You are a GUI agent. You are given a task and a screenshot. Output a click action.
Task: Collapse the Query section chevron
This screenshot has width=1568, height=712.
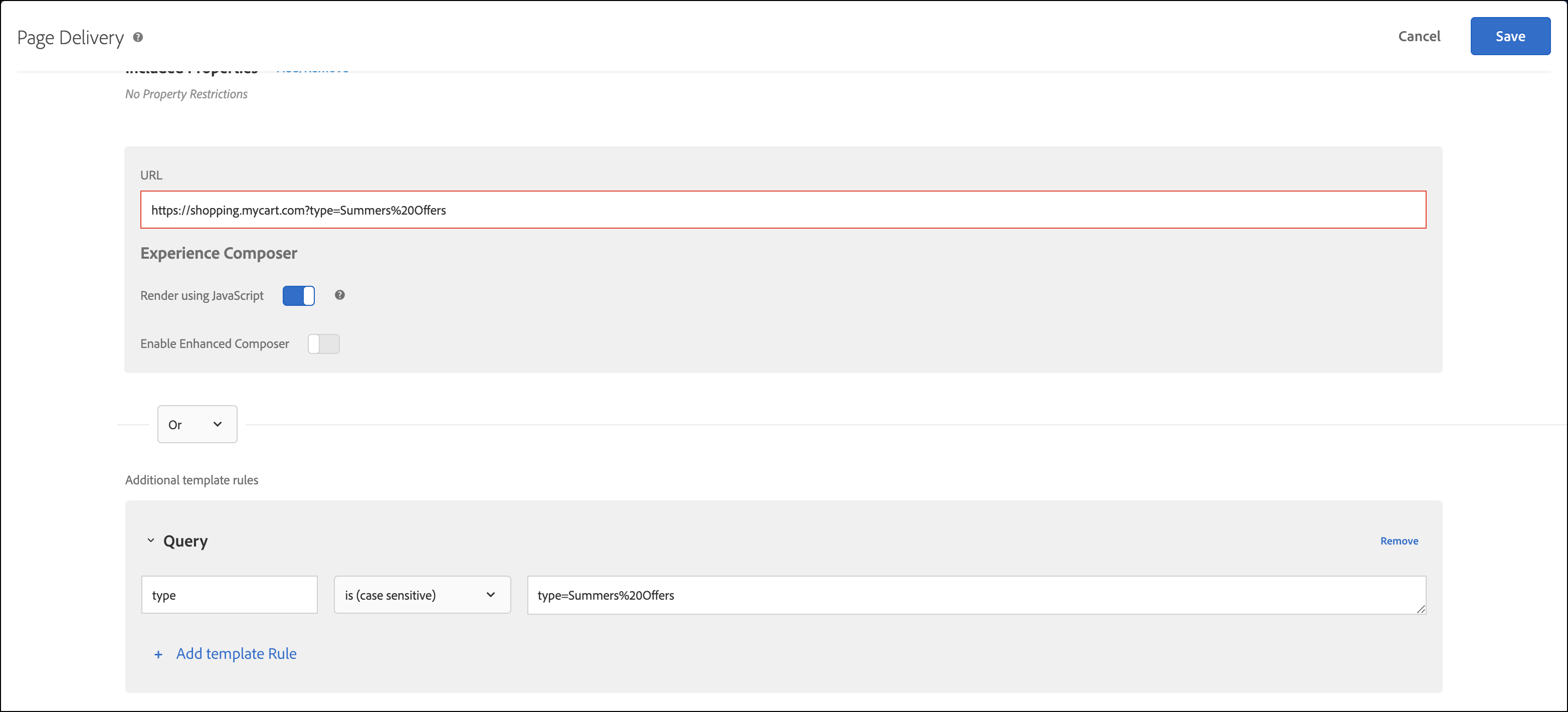150,540
